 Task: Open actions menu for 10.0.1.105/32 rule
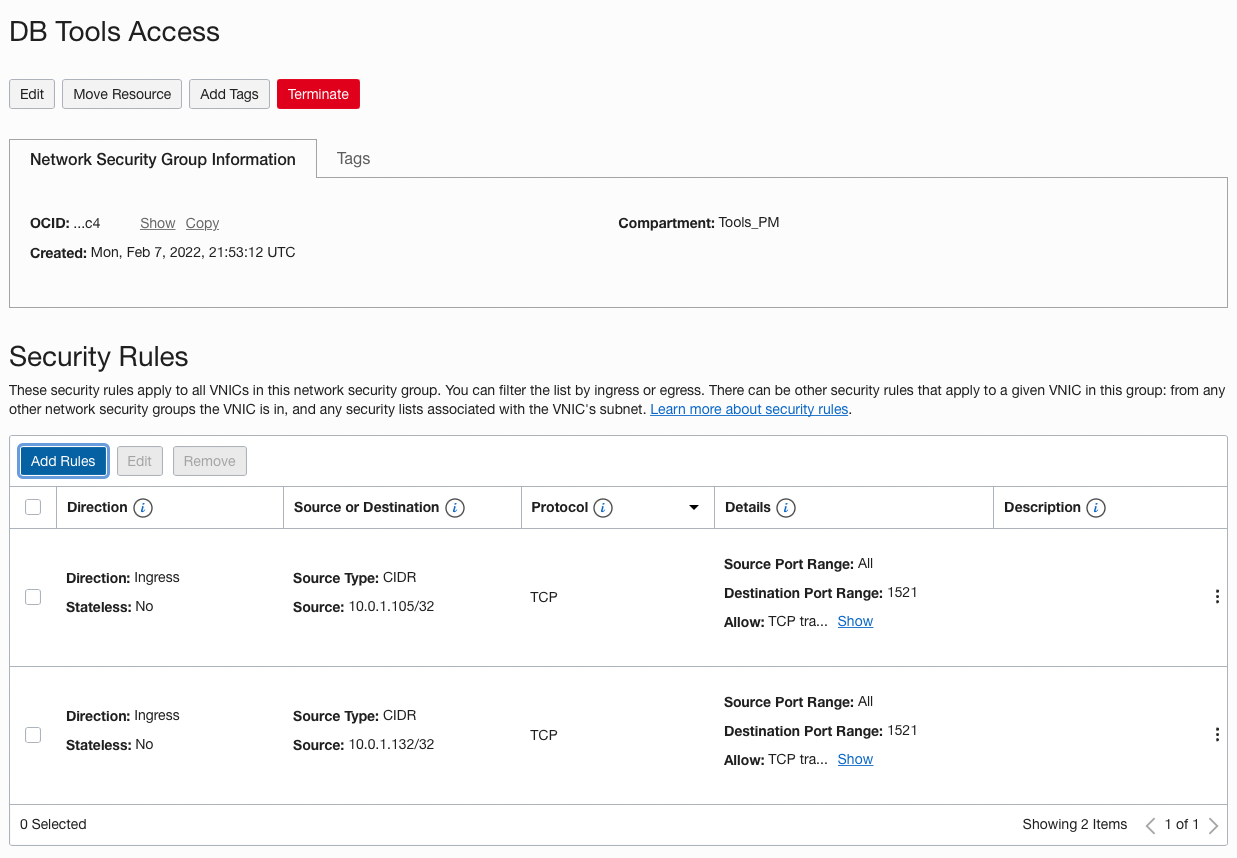(1216, 597)
